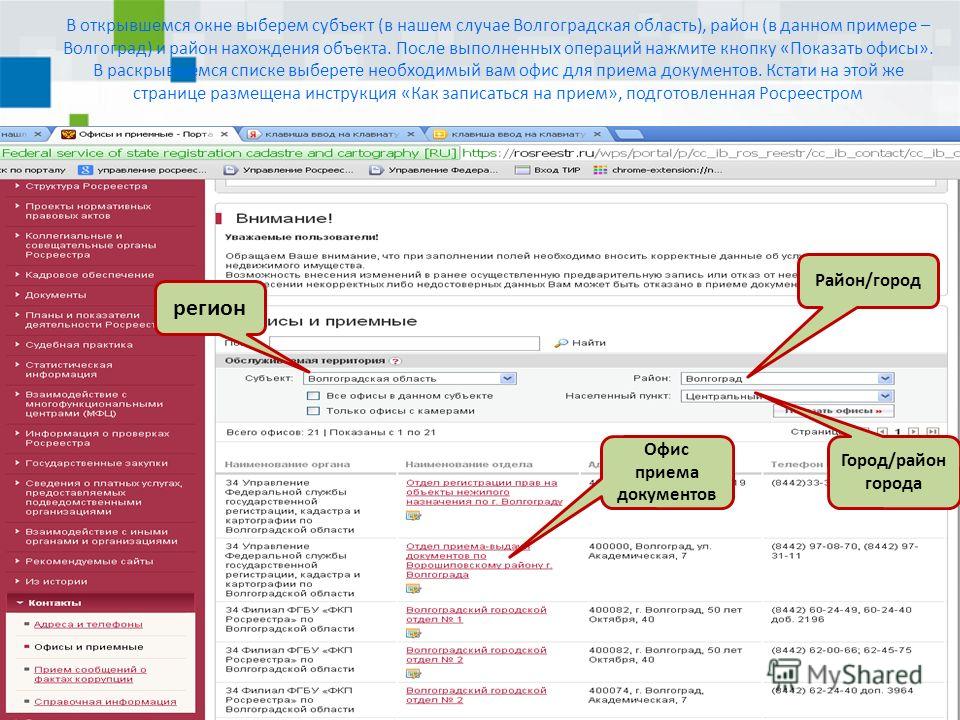Click the Показать офисы button
Viewport: 960px width, 720px height.
(833, 411)
